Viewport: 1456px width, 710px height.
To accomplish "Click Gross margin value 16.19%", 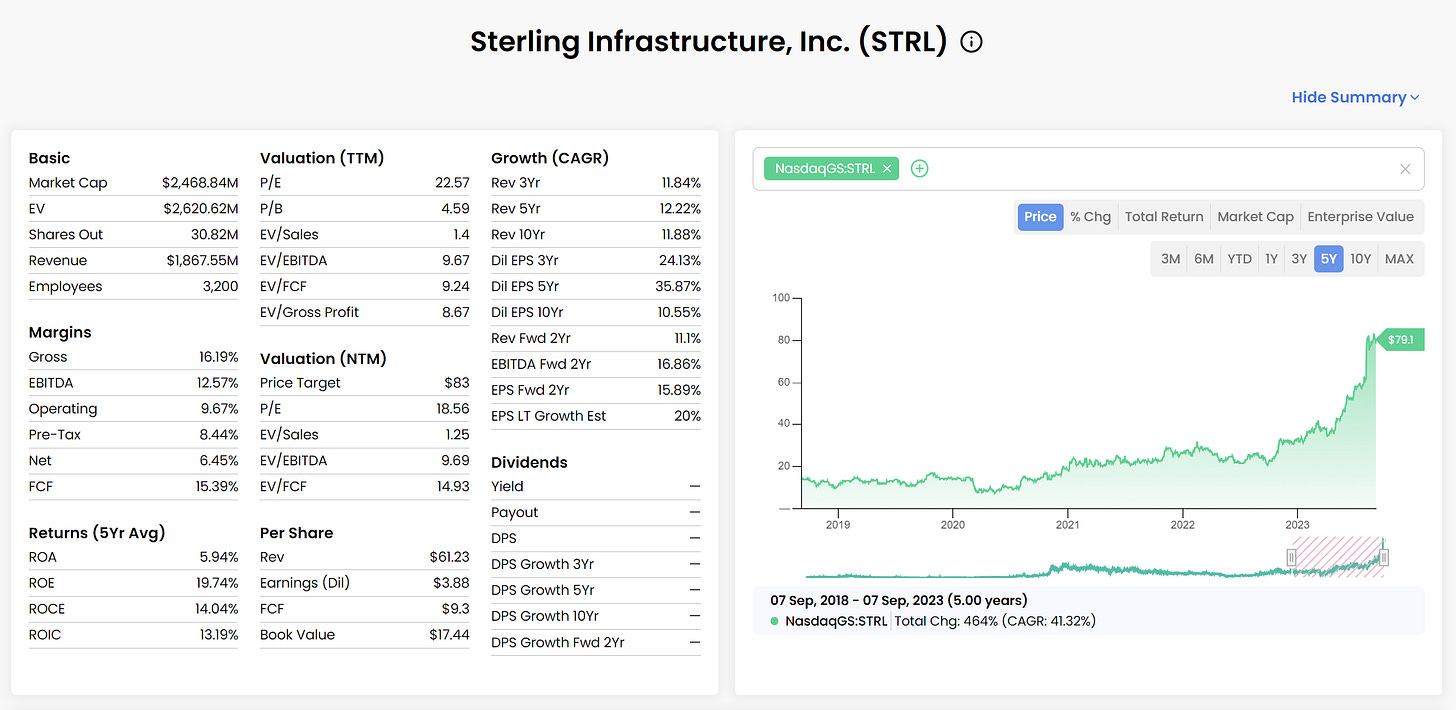I will click(218, 357).
